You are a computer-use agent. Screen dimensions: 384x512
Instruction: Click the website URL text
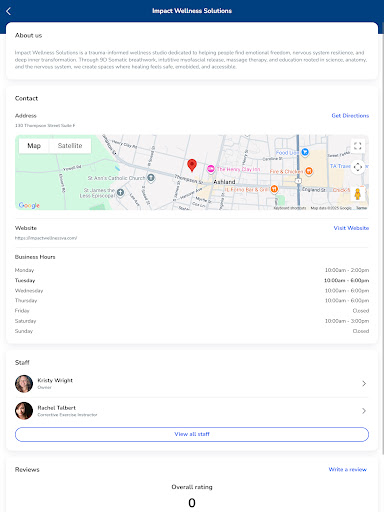[x=46, y=238]
